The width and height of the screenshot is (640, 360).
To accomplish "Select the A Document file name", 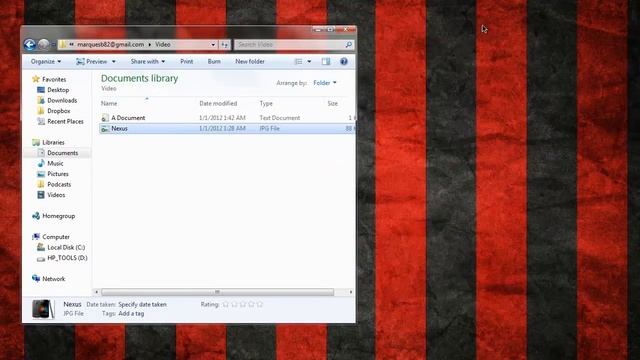I will pos(128,118).
